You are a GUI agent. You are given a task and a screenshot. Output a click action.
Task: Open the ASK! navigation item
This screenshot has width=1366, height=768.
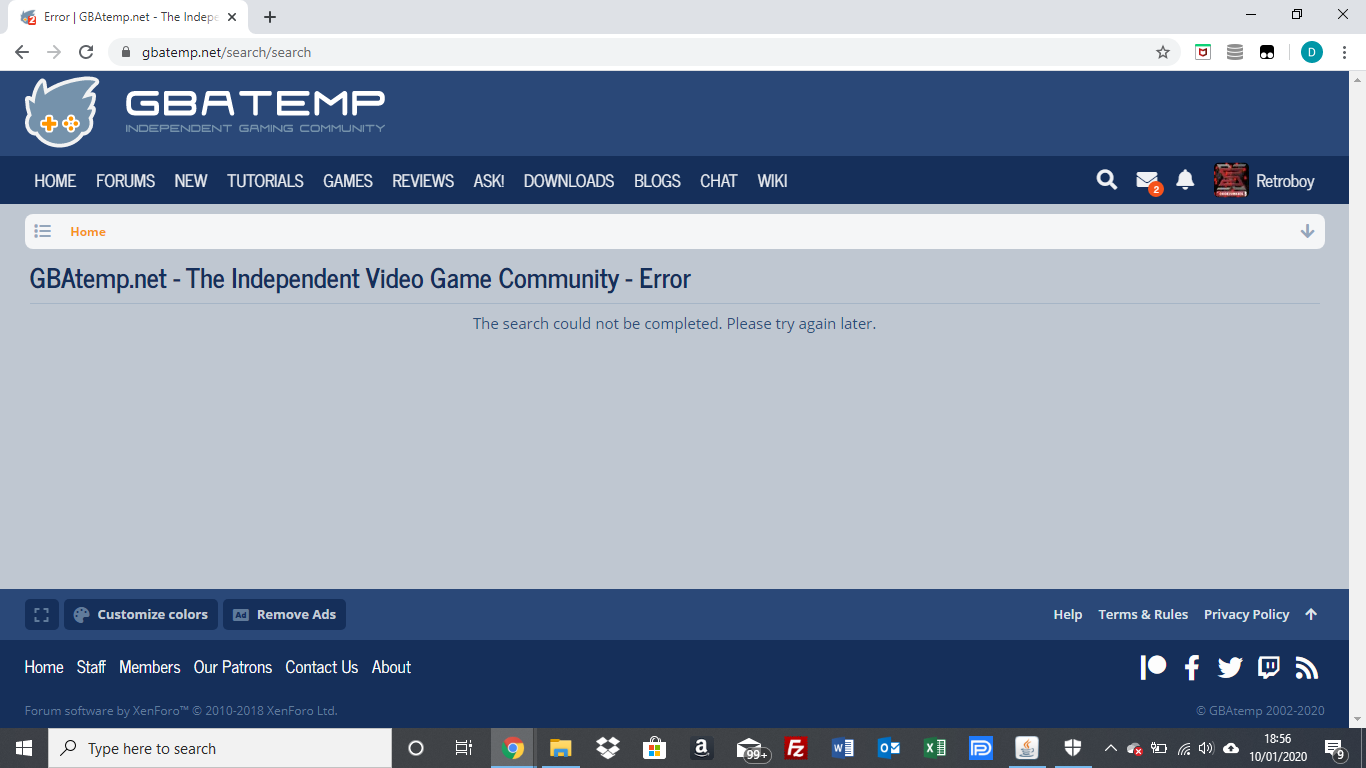(x=489, y=181)
